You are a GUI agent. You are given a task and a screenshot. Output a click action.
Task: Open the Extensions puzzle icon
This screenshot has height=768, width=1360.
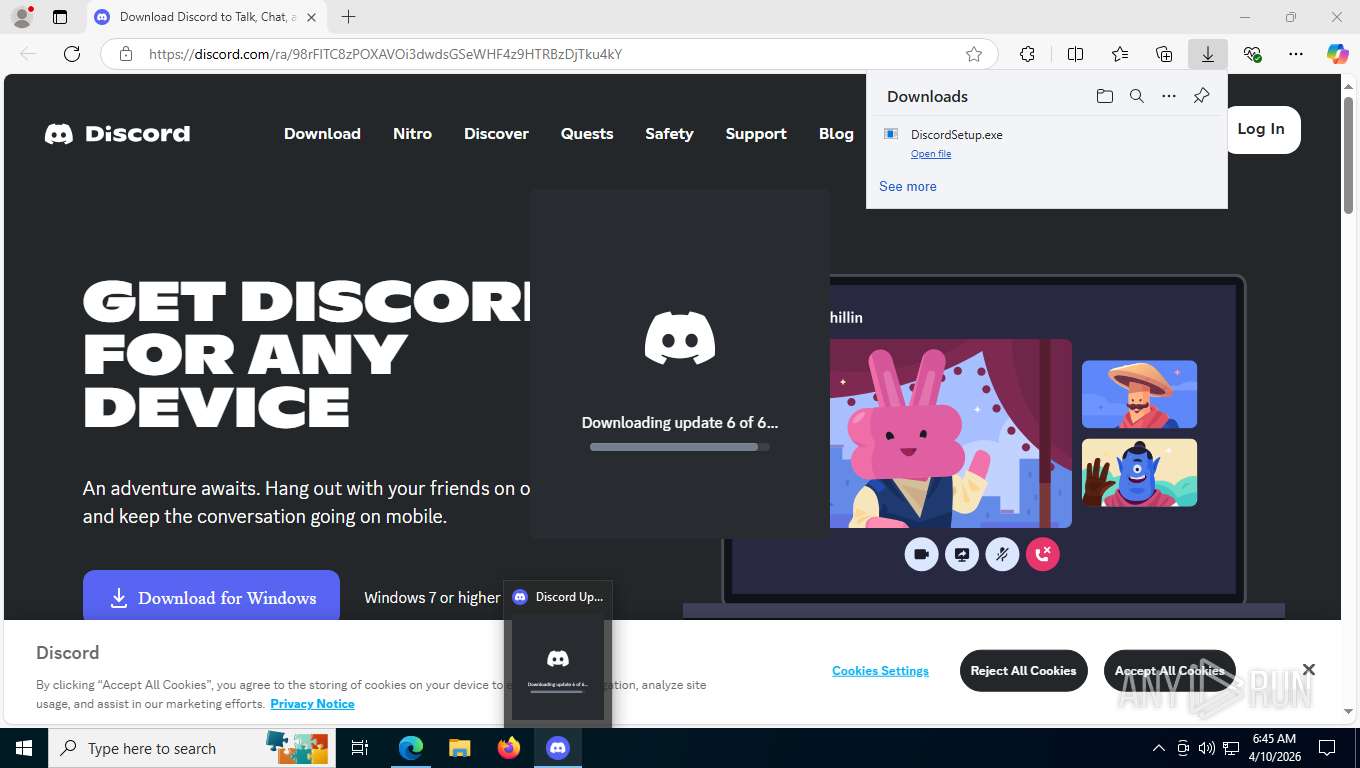(1027, 54)
